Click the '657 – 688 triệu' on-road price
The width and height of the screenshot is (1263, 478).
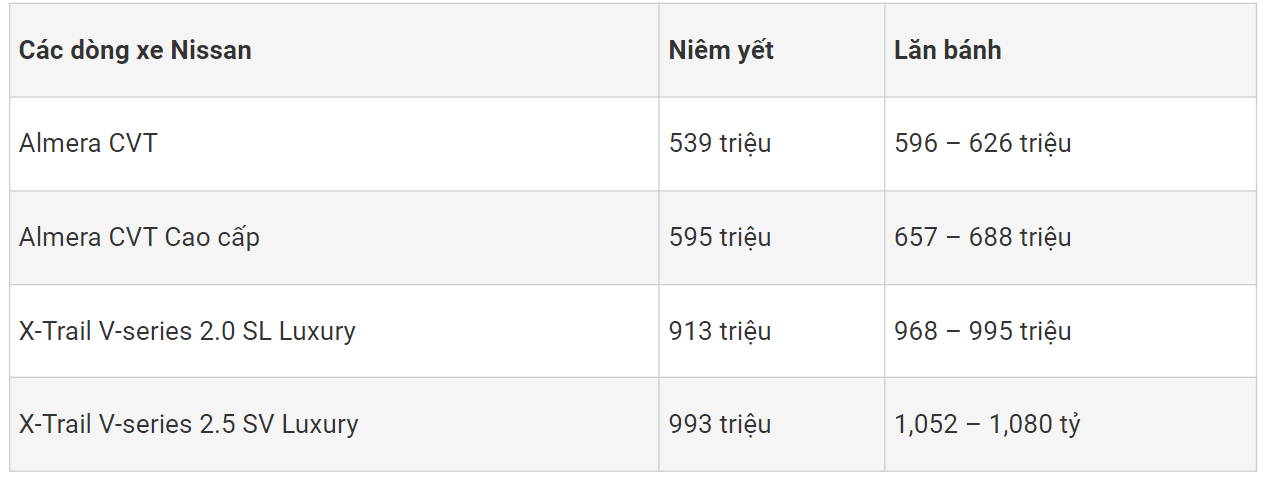[x=982, y=237]
